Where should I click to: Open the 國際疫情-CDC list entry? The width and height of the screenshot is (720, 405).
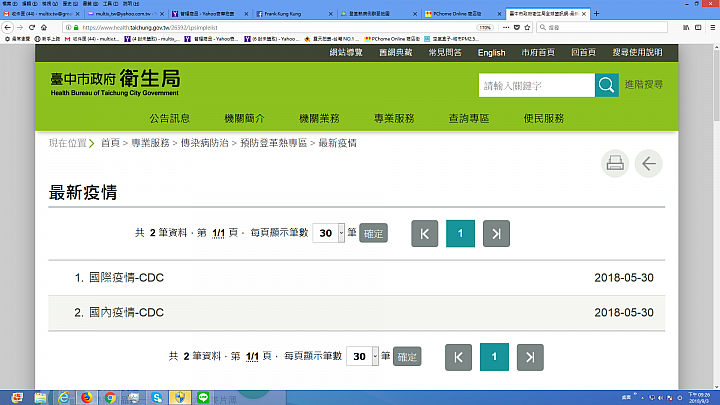(126, 278)
